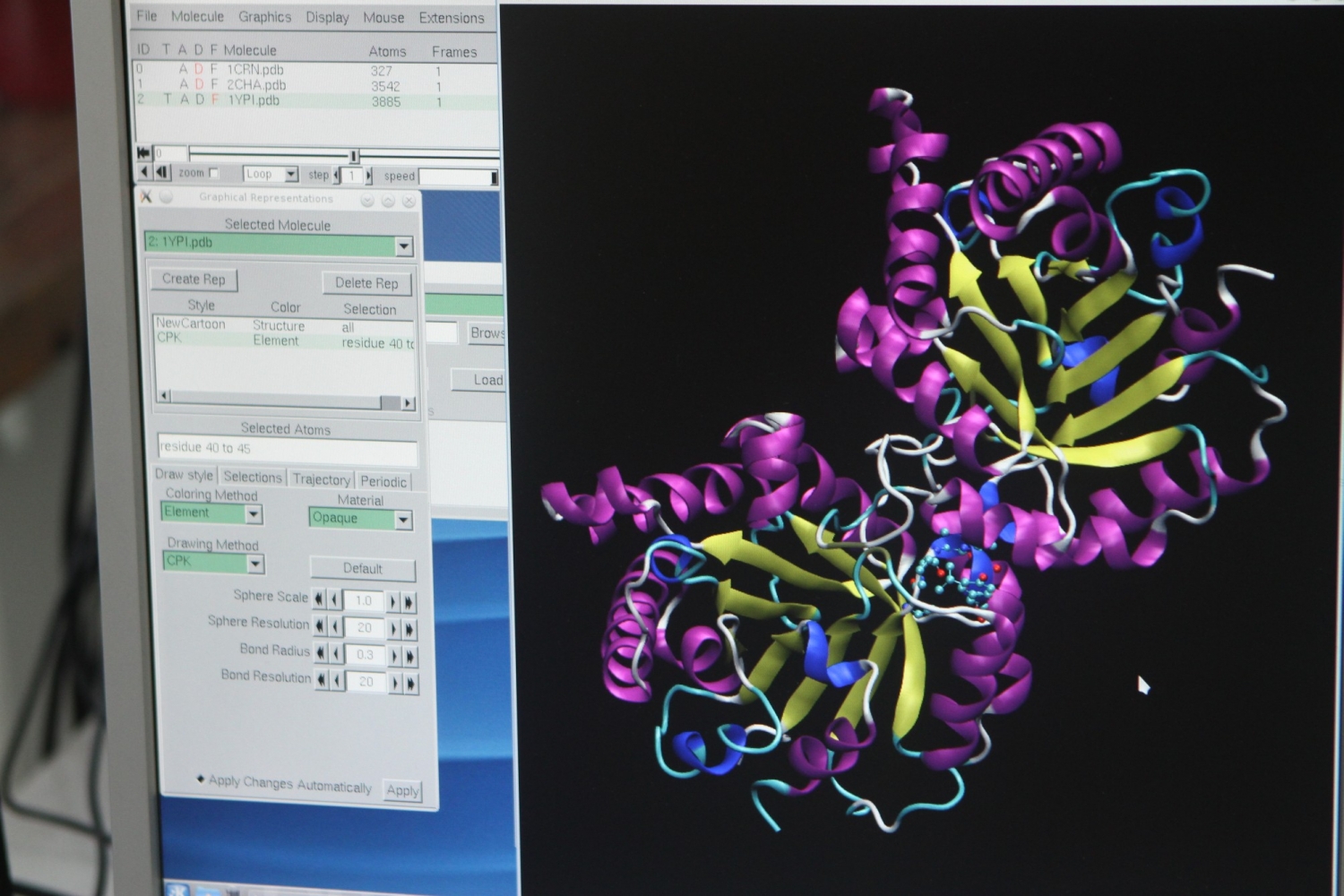Click the Create Rep button
Viewport: 1344px width, 896px height.
[194, 279]
